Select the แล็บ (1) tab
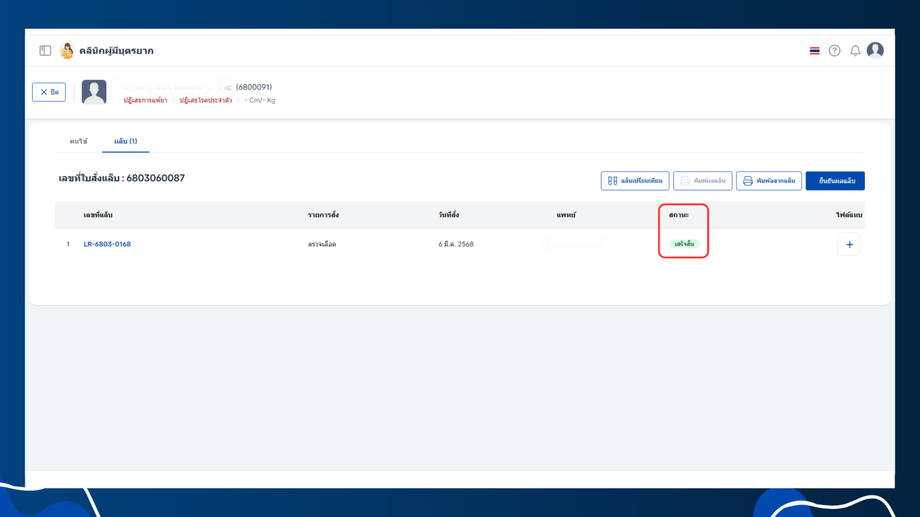920x517 pixels. point(126,141)
